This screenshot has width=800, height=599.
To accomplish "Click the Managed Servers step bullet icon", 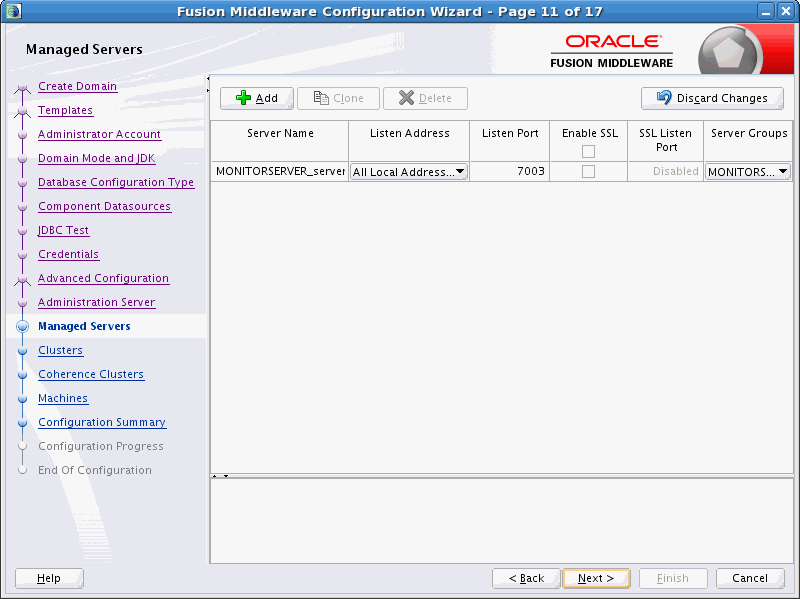I will point(22,327).
